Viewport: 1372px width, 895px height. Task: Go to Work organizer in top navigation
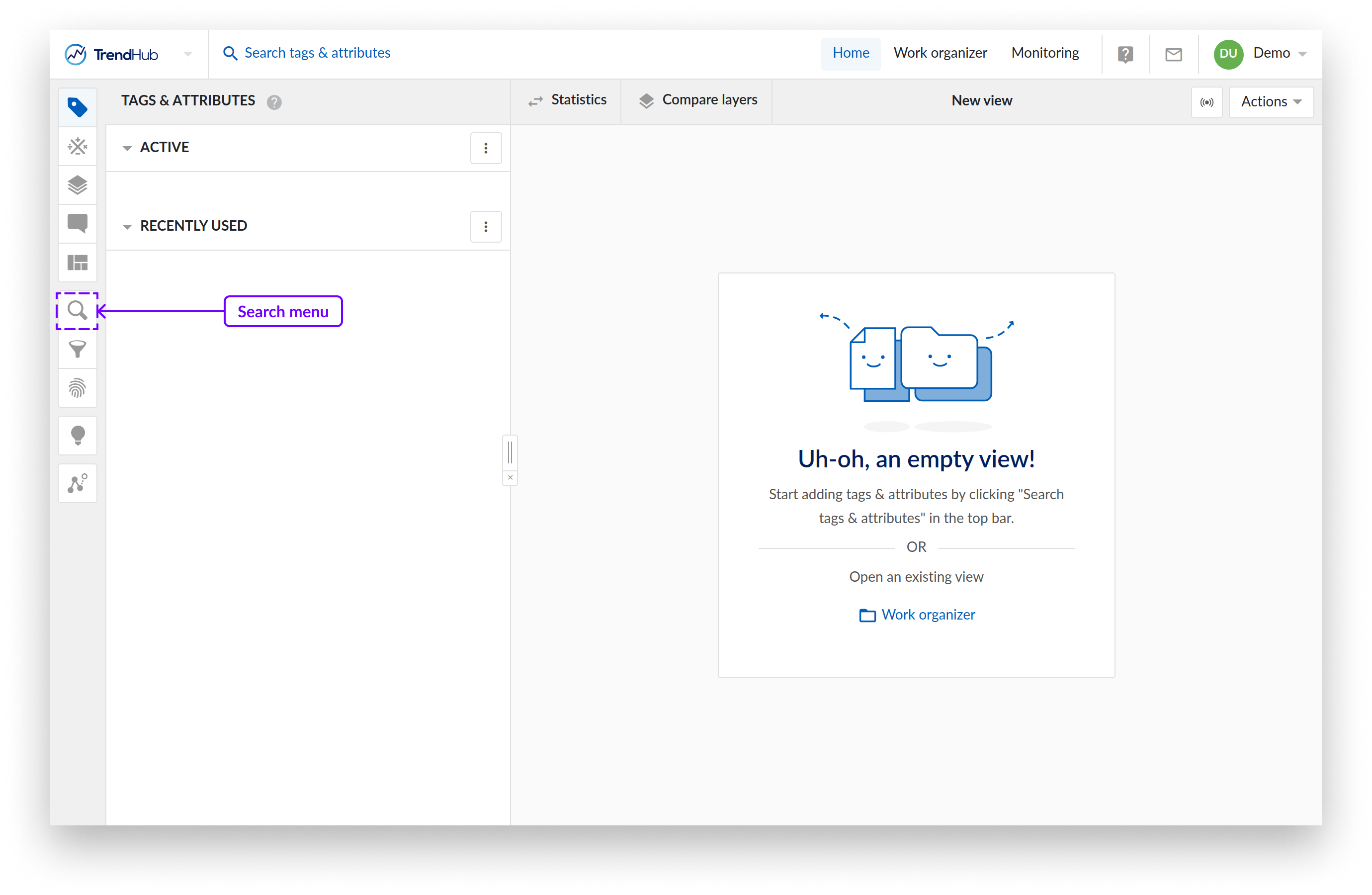pyautogui.click(x=940, y=53)
